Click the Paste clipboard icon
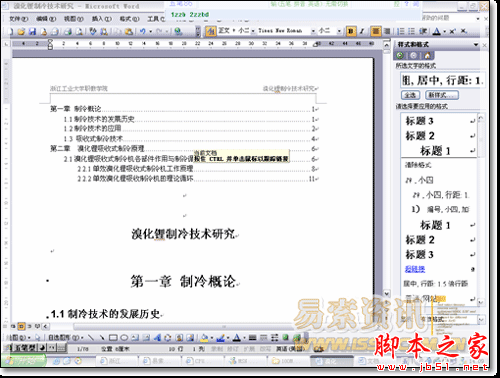 pos(129,32)
